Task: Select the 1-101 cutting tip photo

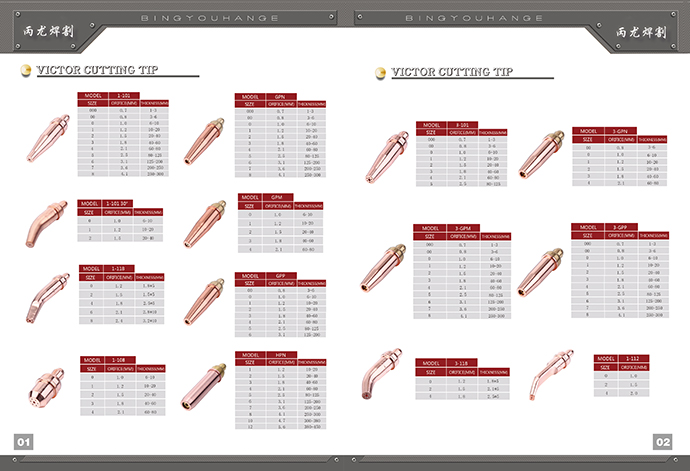Action: coord(48,138)
